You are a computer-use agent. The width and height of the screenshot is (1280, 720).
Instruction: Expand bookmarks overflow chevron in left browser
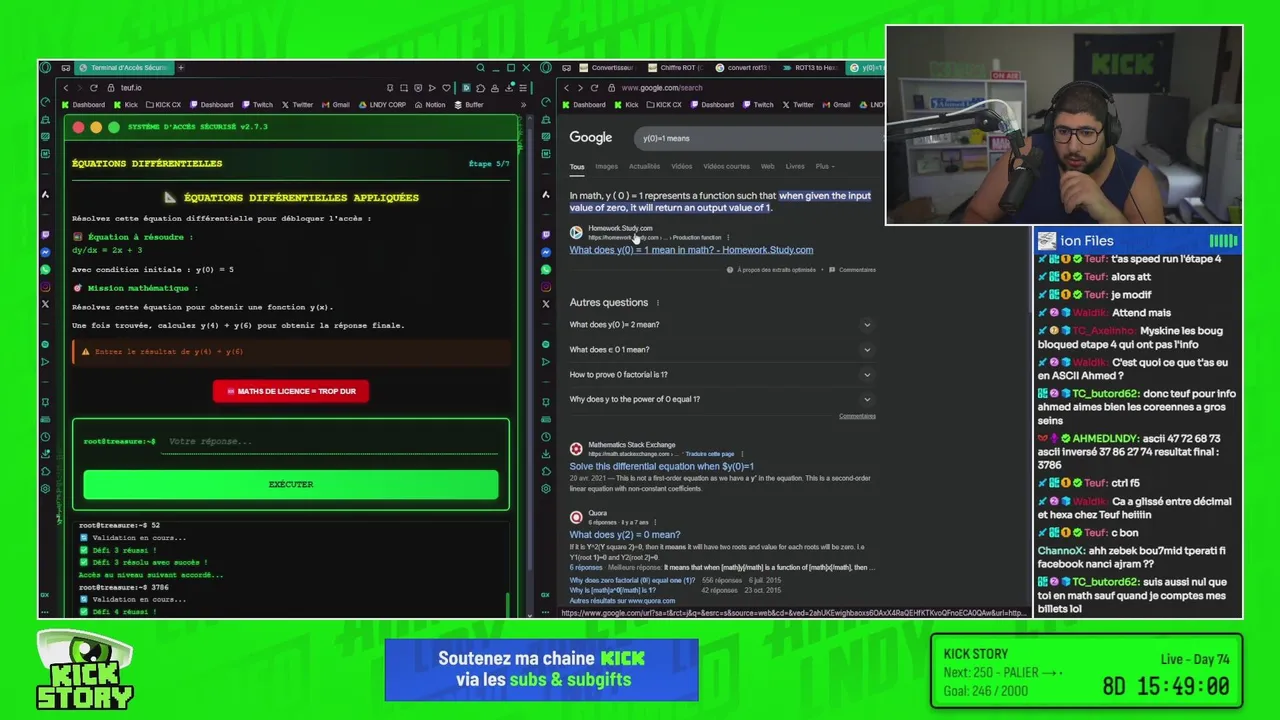[x=523, y=104]
